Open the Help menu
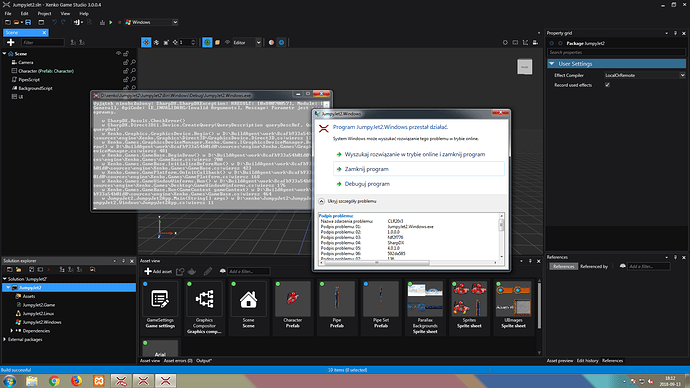The width and height of the screenshot is (690, 388). pos(84,14)
